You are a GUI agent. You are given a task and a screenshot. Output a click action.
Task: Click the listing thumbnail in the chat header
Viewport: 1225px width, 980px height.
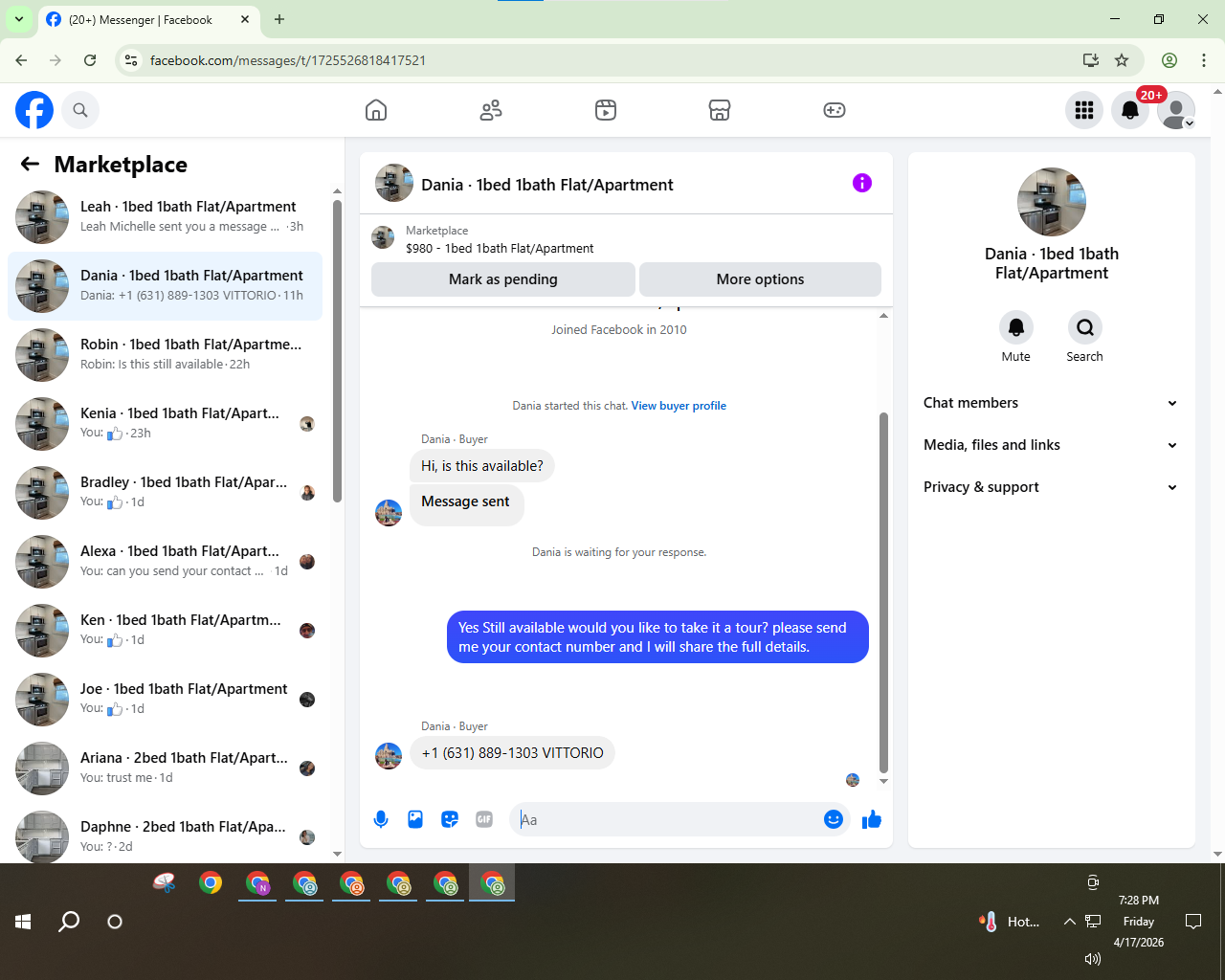(x=394, y=183)
